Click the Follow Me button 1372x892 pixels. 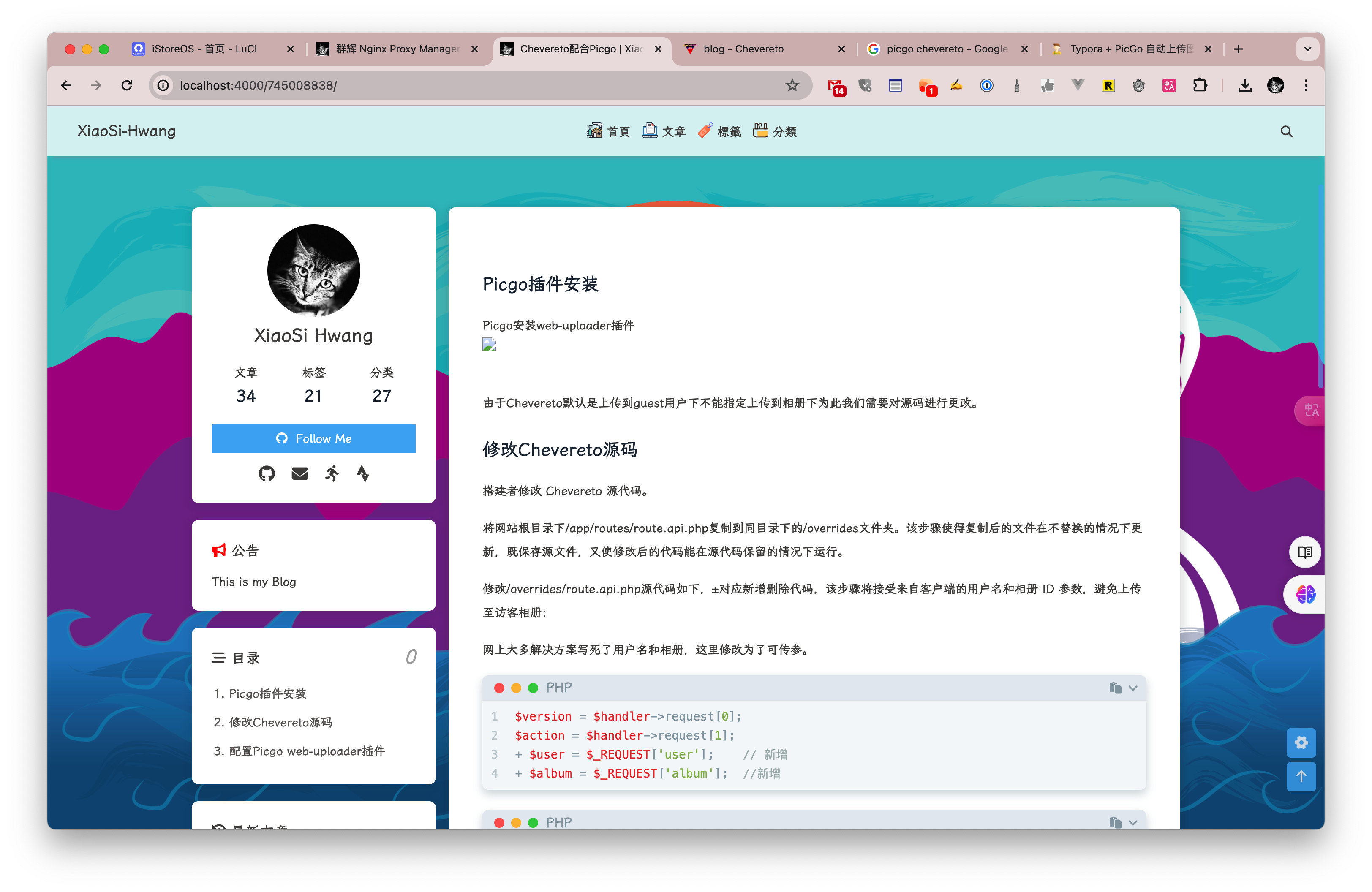(313, 438)
